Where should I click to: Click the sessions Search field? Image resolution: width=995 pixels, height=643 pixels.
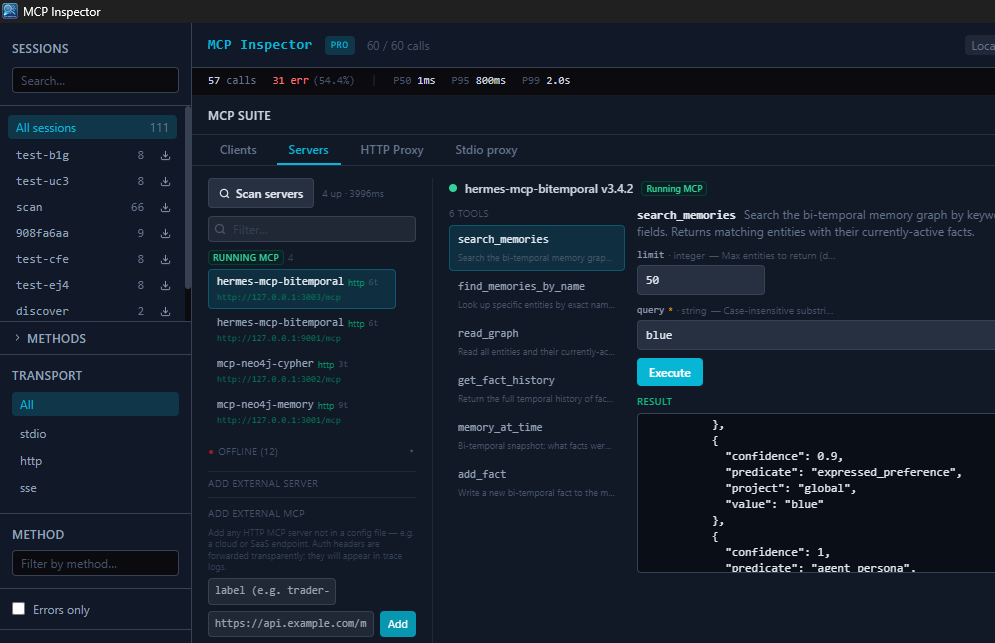95,81
